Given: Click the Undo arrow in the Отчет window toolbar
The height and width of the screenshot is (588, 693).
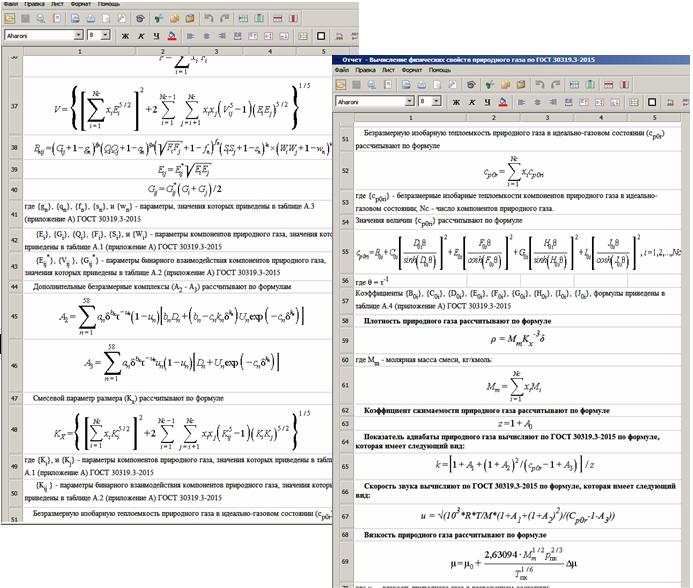Looking at the screenshot, I should [x=541, y=84].
